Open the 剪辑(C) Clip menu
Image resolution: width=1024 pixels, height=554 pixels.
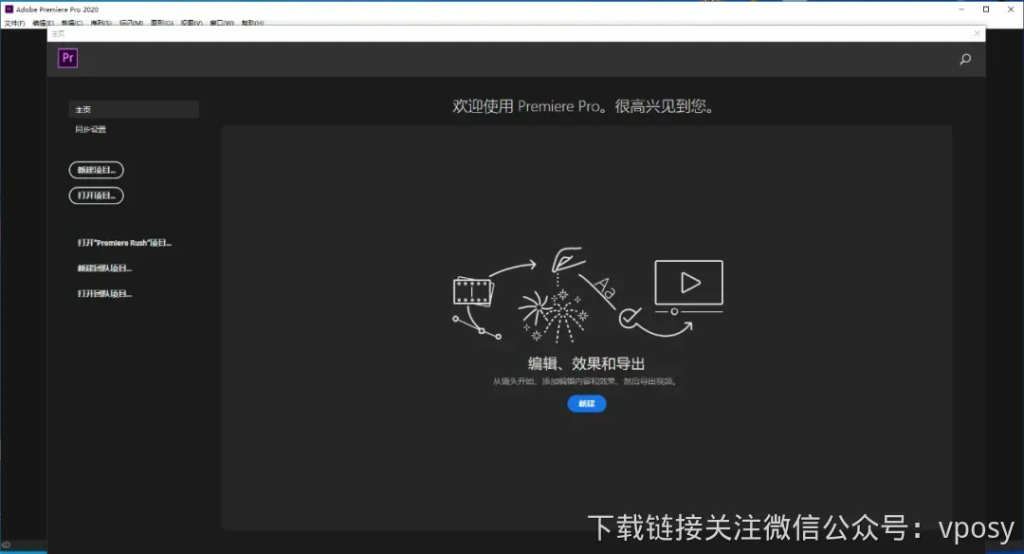72,23
